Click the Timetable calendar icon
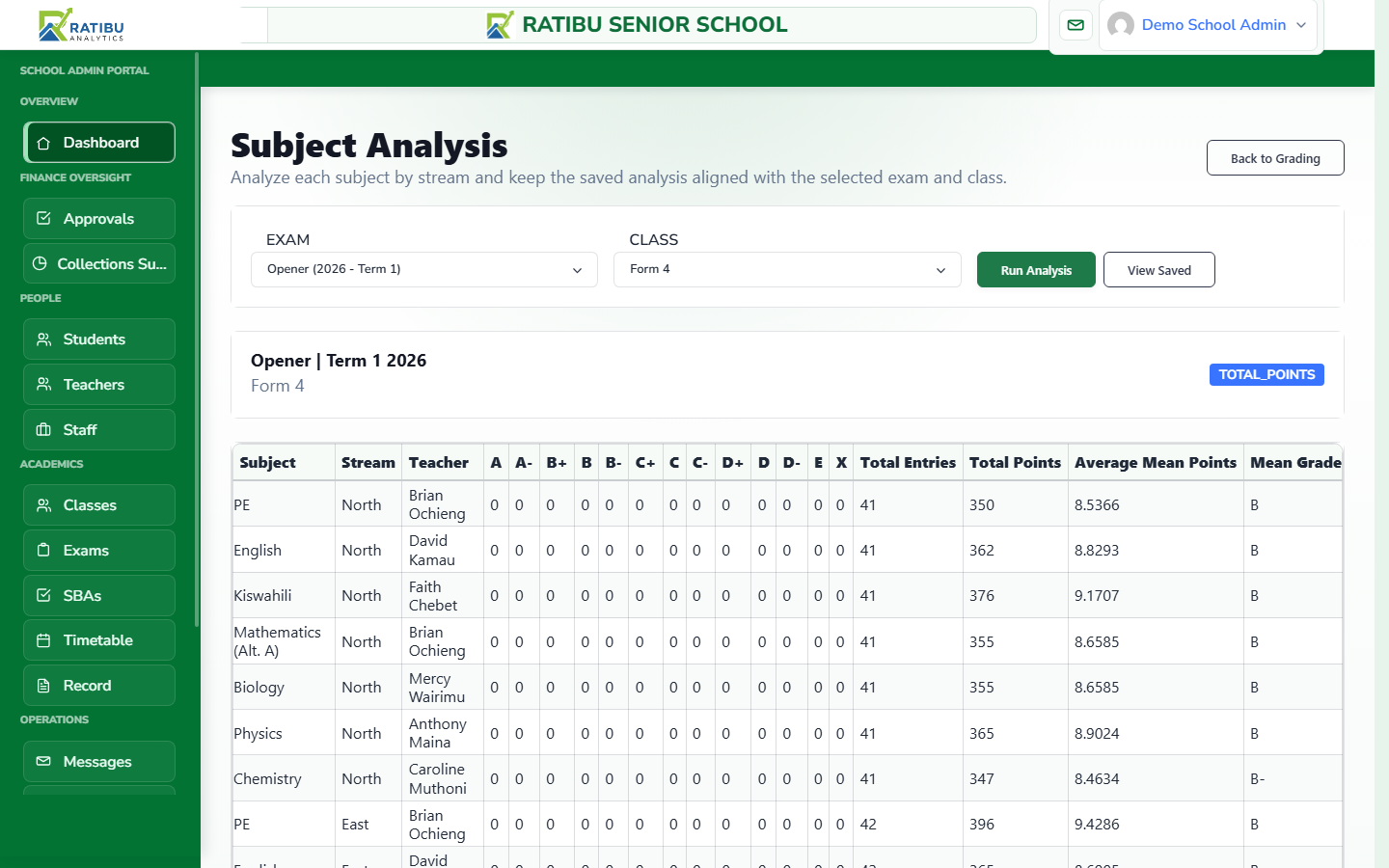 click(43, 640)
